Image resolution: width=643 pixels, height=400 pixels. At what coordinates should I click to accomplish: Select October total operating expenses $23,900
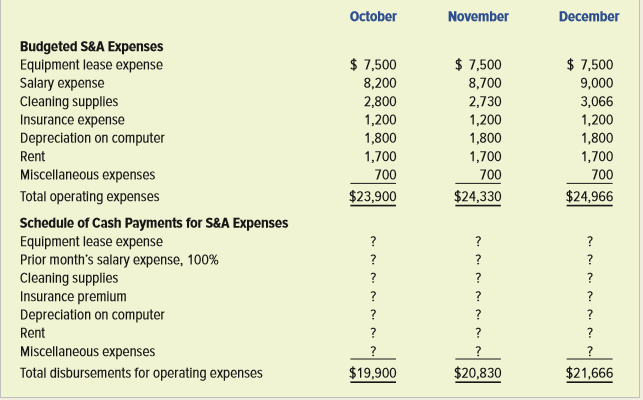click(373, 197)
